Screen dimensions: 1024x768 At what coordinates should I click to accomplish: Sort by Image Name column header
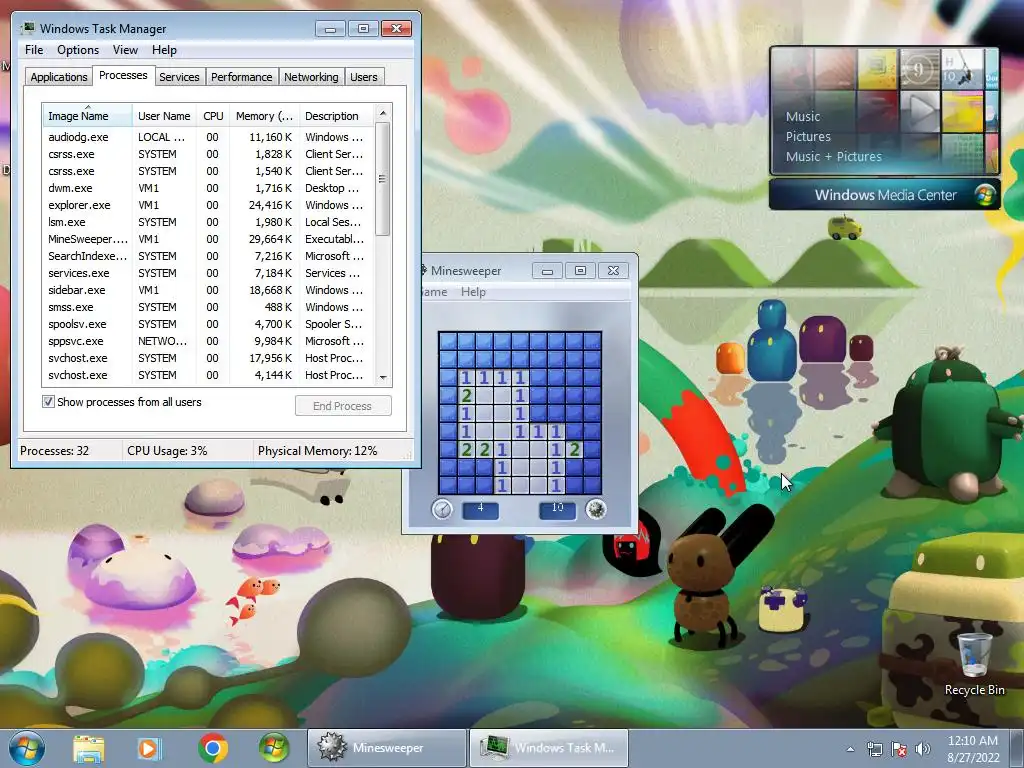coord(87,116)
